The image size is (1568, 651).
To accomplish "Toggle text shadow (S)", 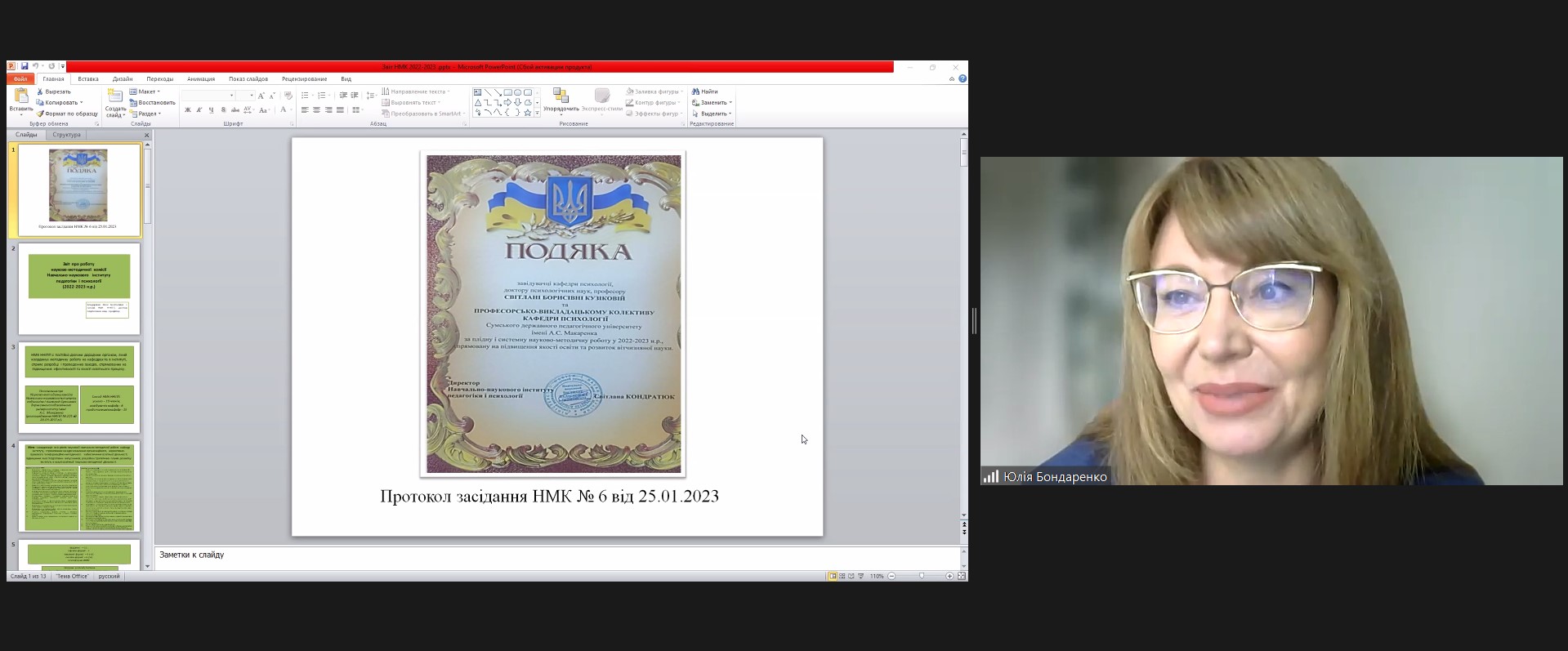I will [x=223, y=110].
